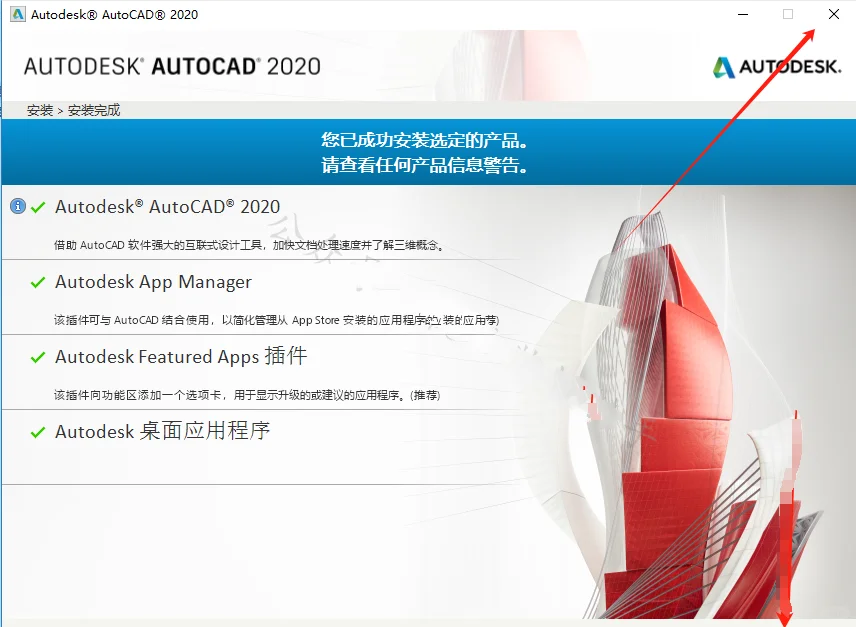Image resolution: width=856 pixels, height=627 pixels.
Task: Select the Autodesk App Manager entry
Action: (153, 282)
